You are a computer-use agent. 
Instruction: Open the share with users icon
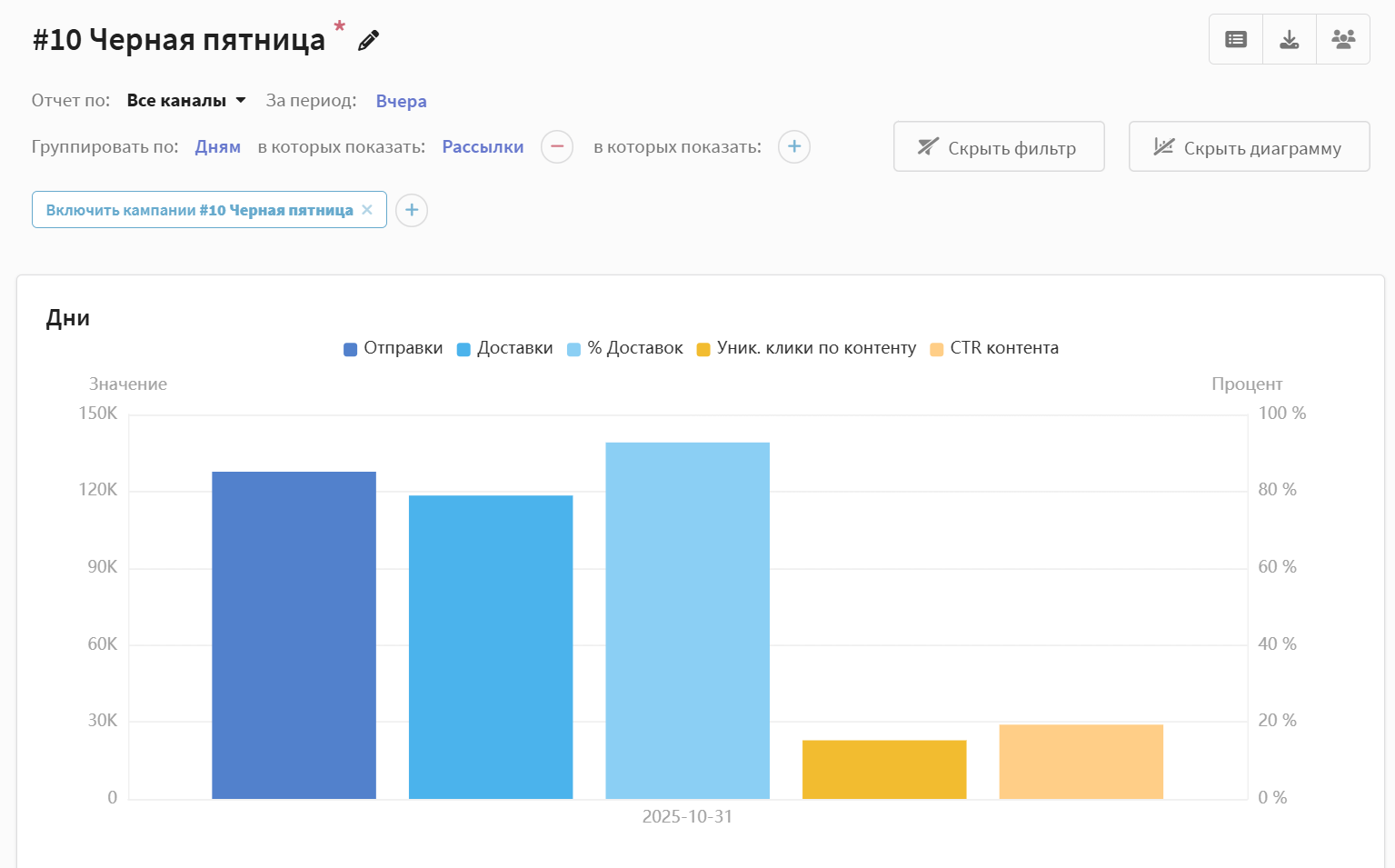tap(1342, 39)
